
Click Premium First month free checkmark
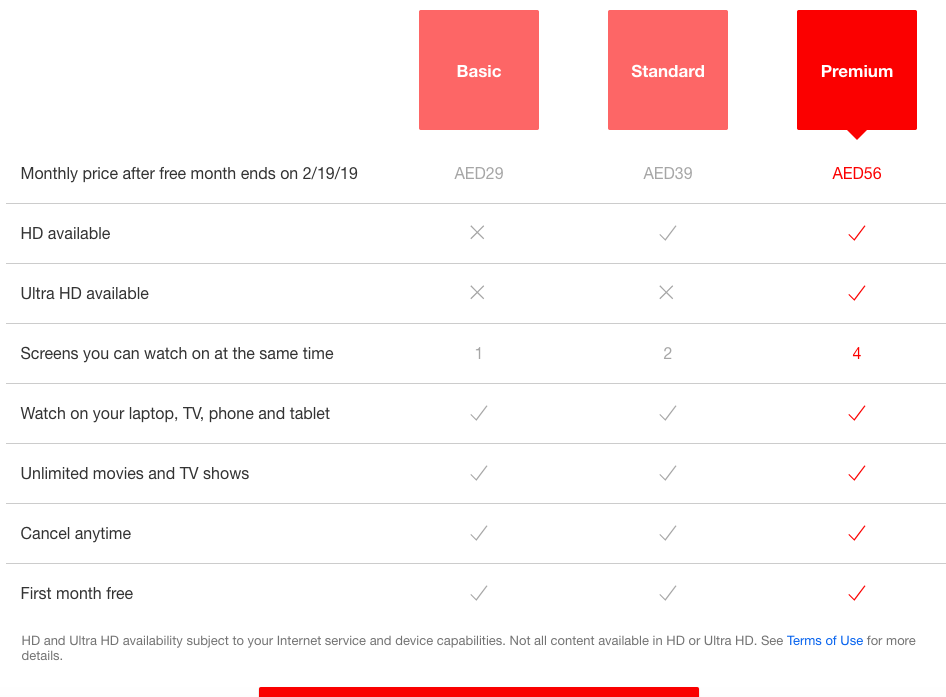point(856,593)
